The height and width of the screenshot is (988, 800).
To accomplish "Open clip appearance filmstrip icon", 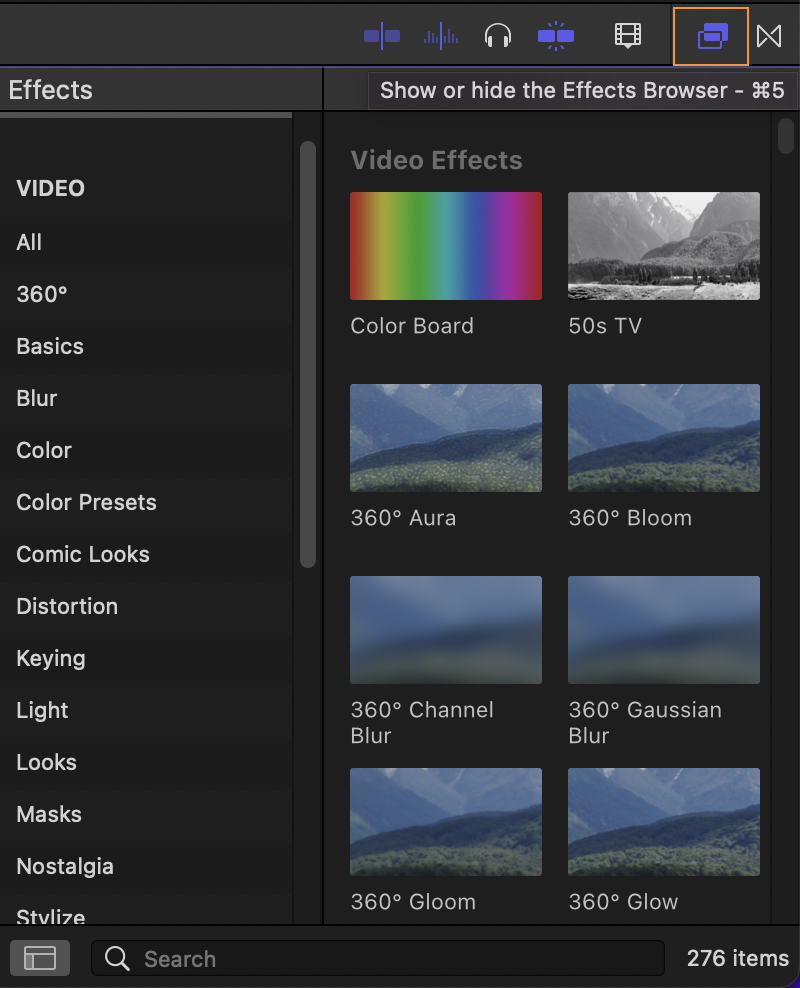I will coord(628,36).
